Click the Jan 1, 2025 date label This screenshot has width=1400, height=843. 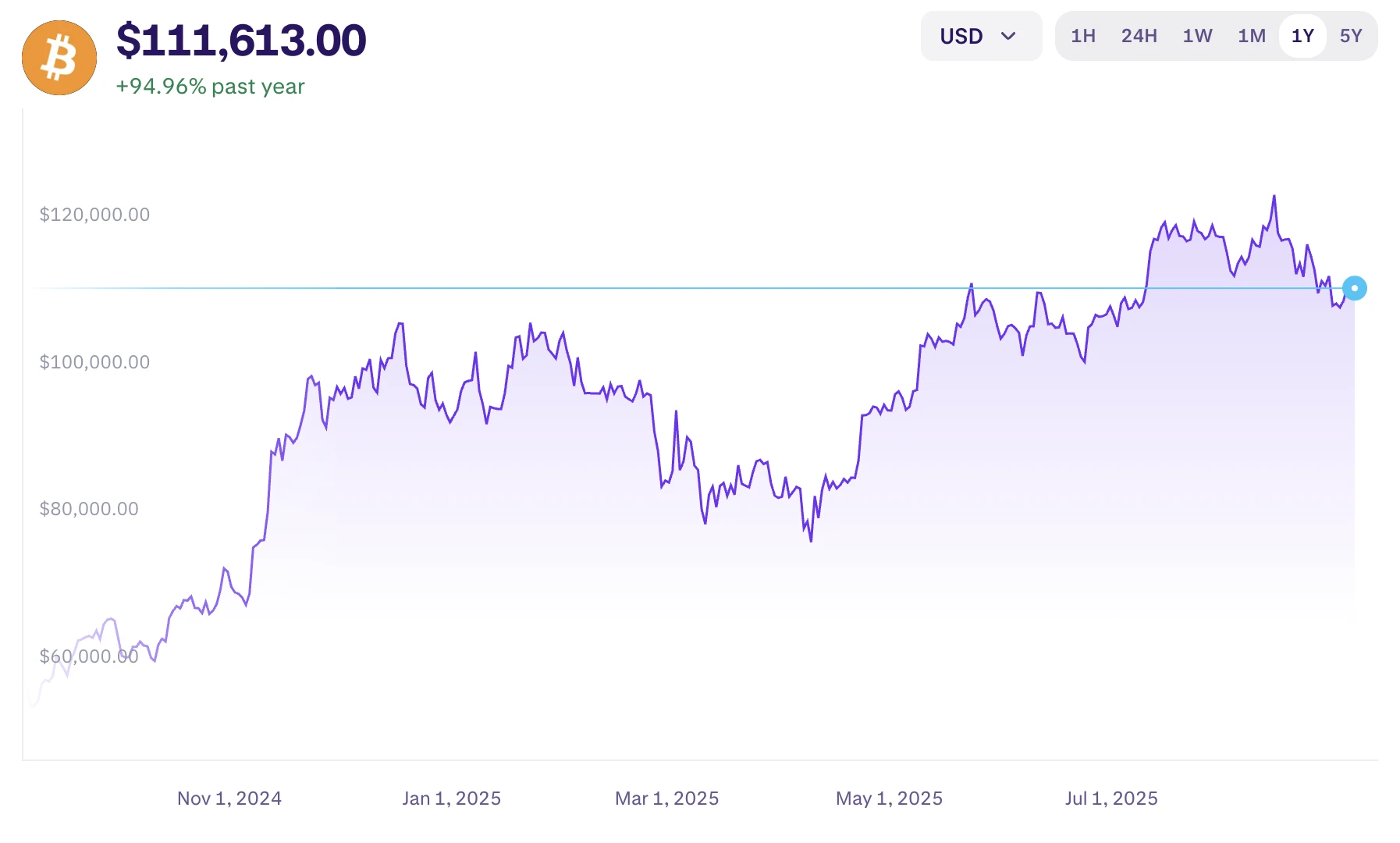pyautogui.click(x=452, y=799)
